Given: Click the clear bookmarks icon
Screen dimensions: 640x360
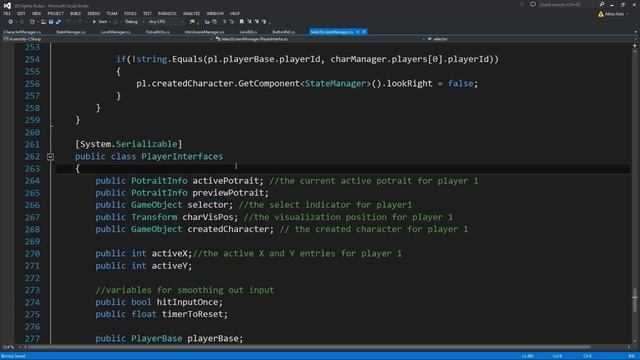Looking at the screenshot, I should pyautogui.click(x=264, y=22).
